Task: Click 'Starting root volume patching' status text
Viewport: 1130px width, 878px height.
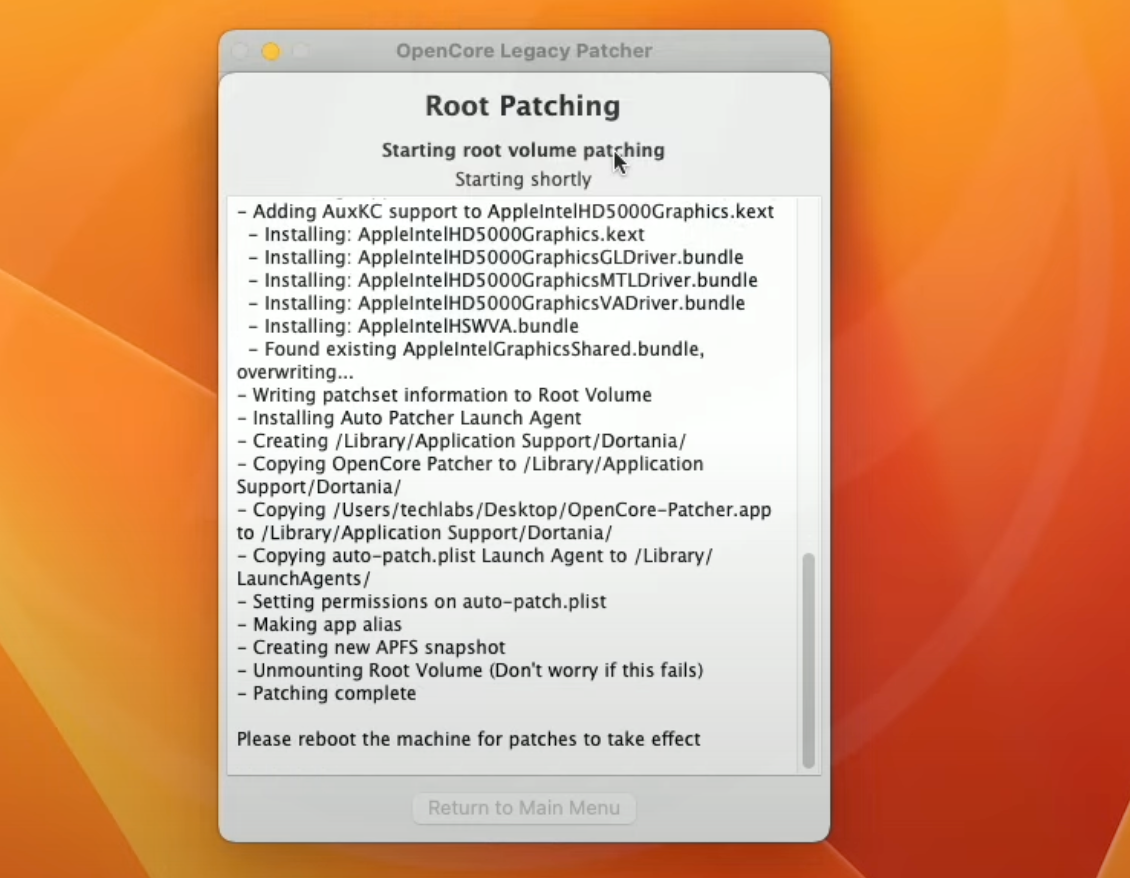Action: (523, 150)
